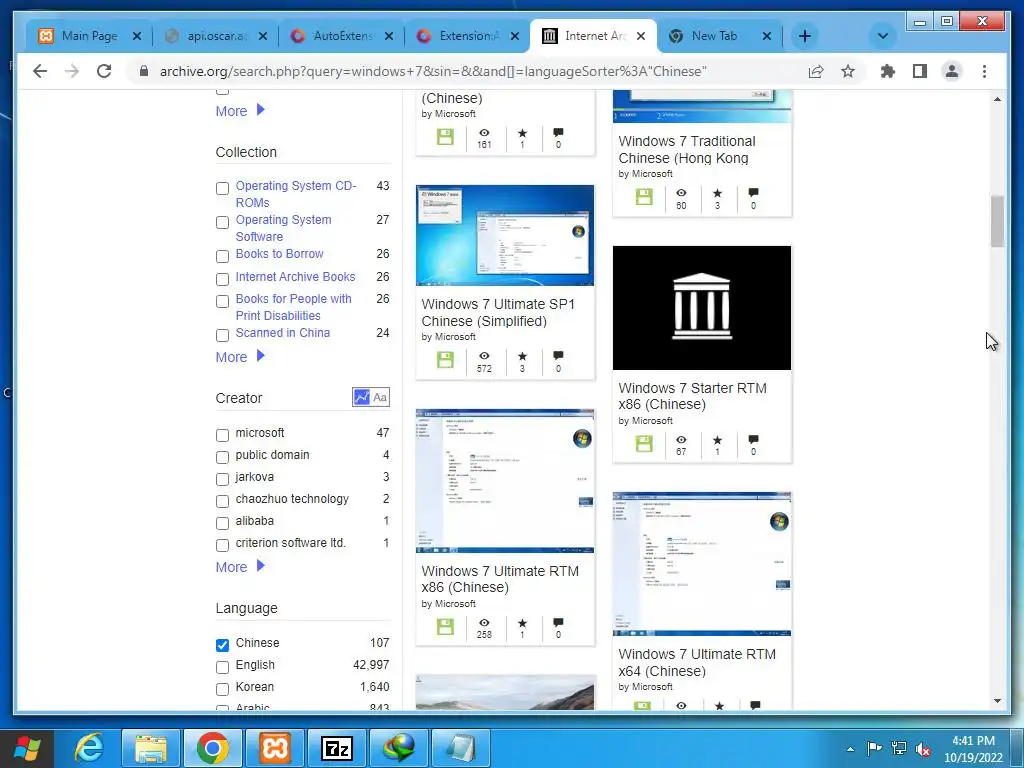Open a new browser tab with plus button
Screen dimensions: 1024x768
point(805,36)
